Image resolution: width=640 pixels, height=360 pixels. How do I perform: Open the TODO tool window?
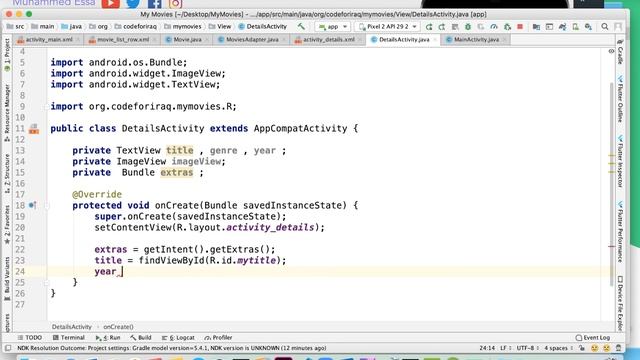click(30, 338)
